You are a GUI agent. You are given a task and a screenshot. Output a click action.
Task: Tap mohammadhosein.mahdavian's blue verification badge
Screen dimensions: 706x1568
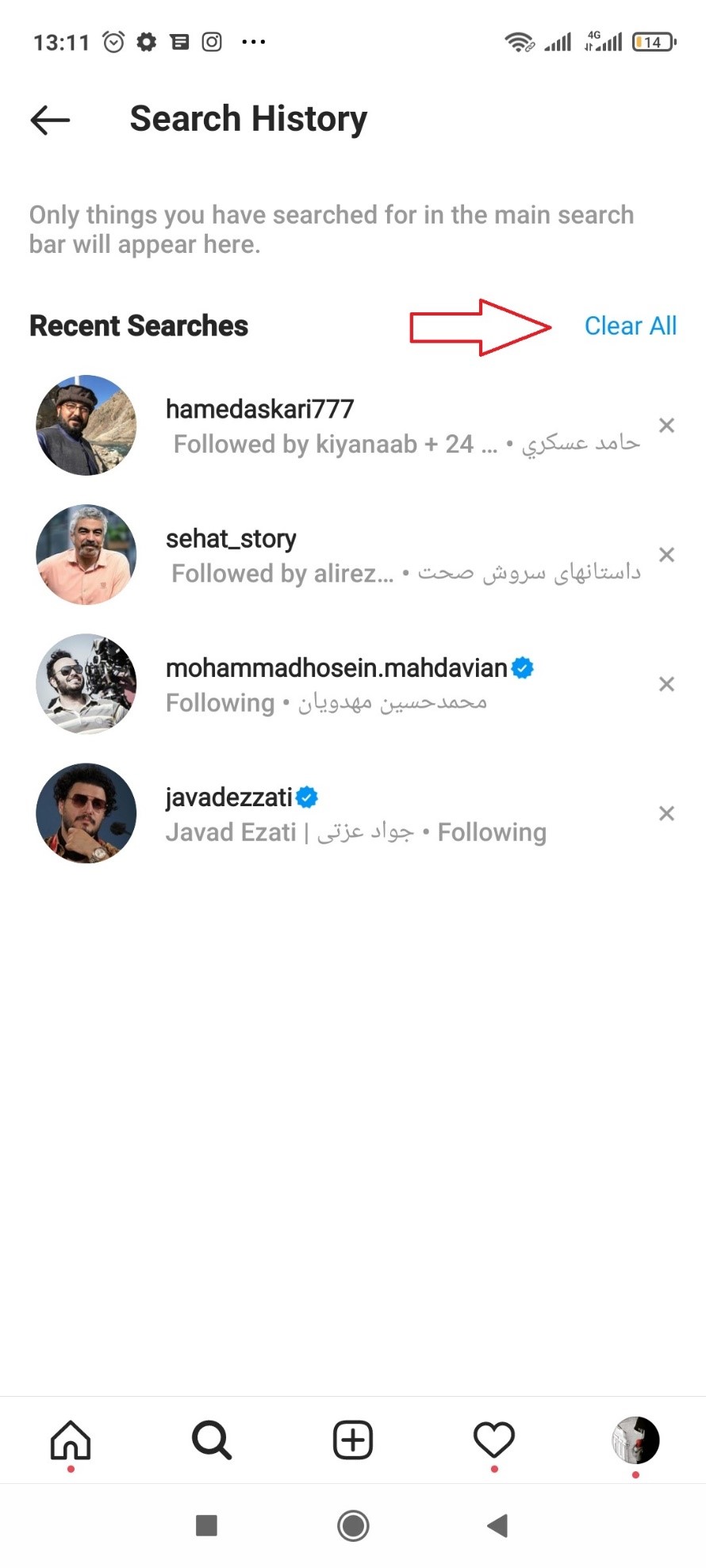[x=521, y=668]
